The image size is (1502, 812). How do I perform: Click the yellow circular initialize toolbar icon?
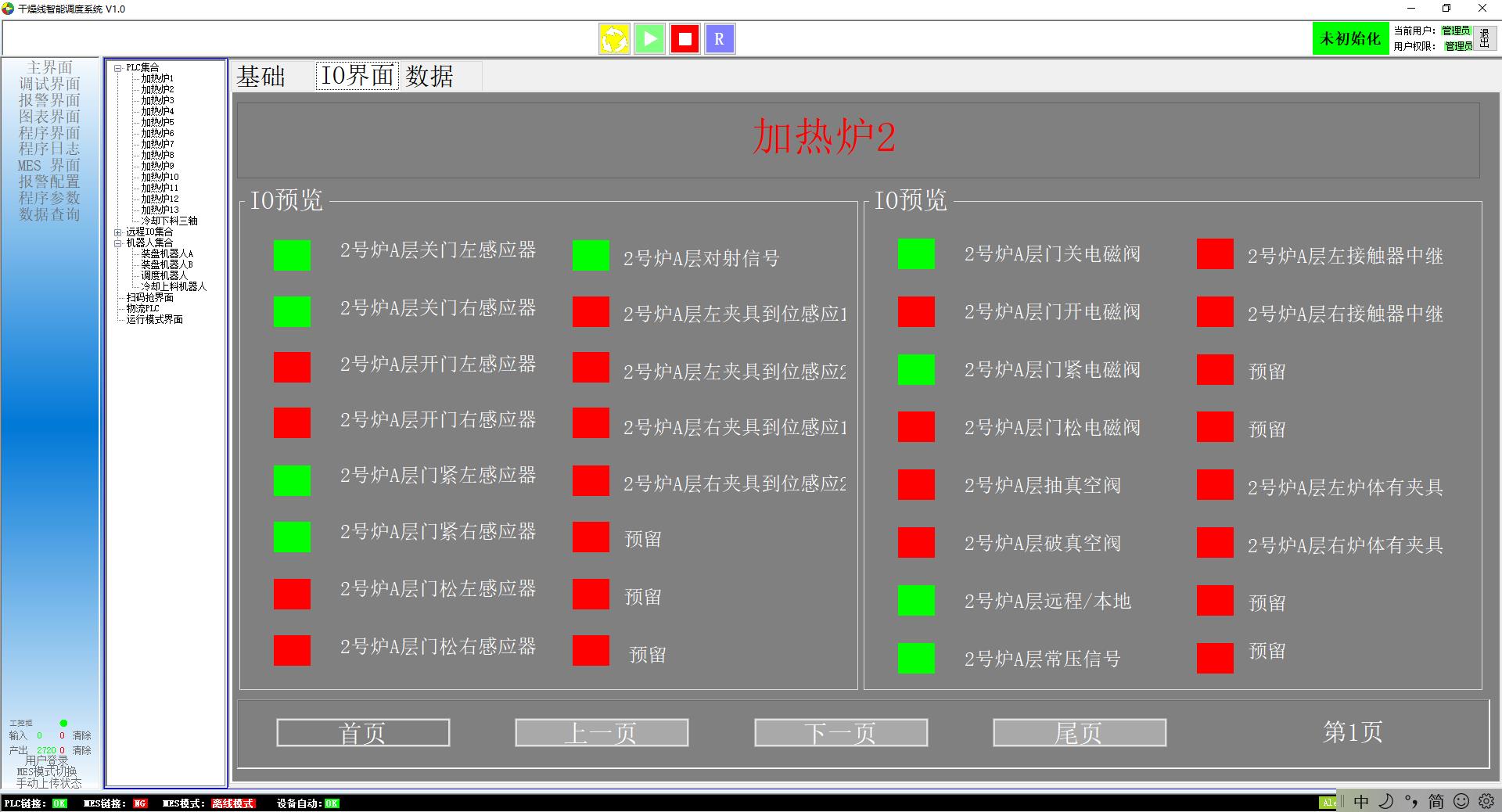(615, 38)
